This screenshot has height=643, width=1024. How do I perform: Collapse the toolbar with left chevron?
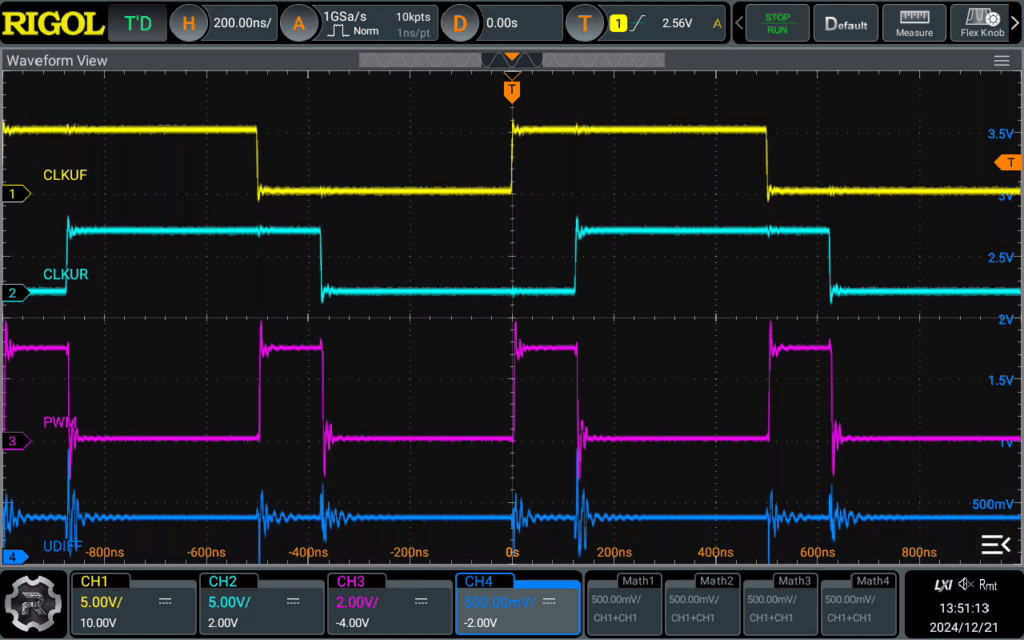739,24
